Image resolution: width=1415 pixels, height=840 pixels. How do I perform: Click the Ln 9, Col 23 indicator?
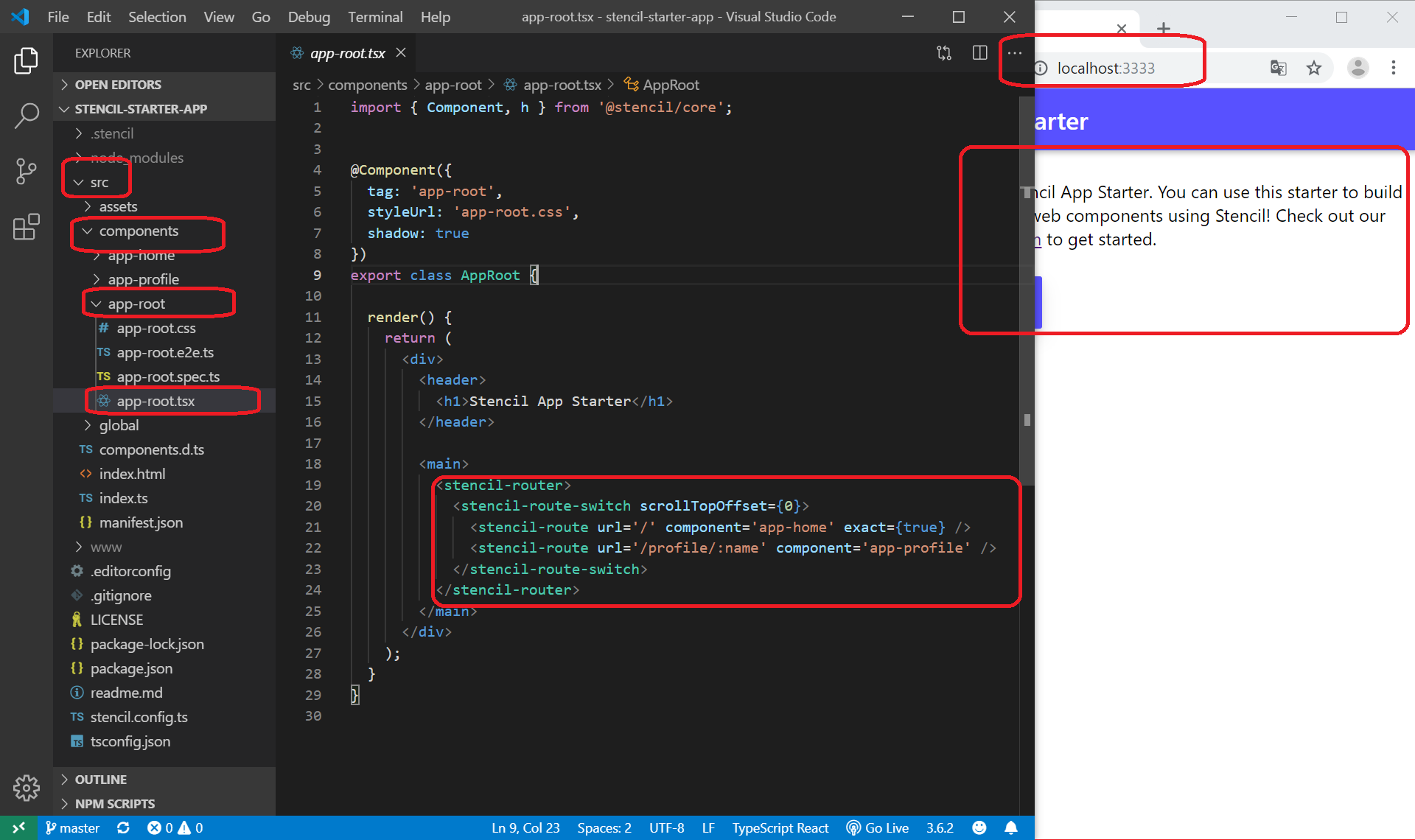(525, 827)
